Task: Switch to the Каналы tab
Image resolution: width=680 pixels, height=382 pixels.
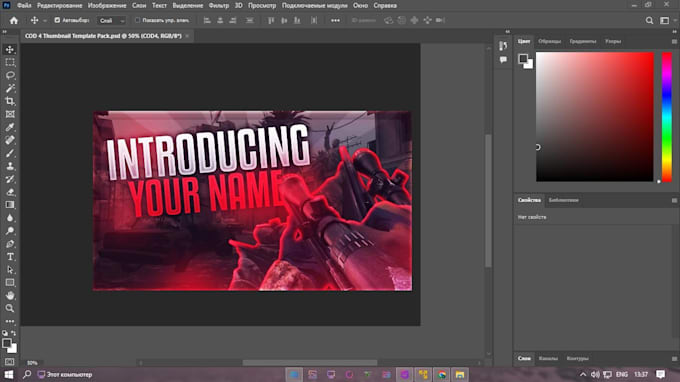Action: 548,359
